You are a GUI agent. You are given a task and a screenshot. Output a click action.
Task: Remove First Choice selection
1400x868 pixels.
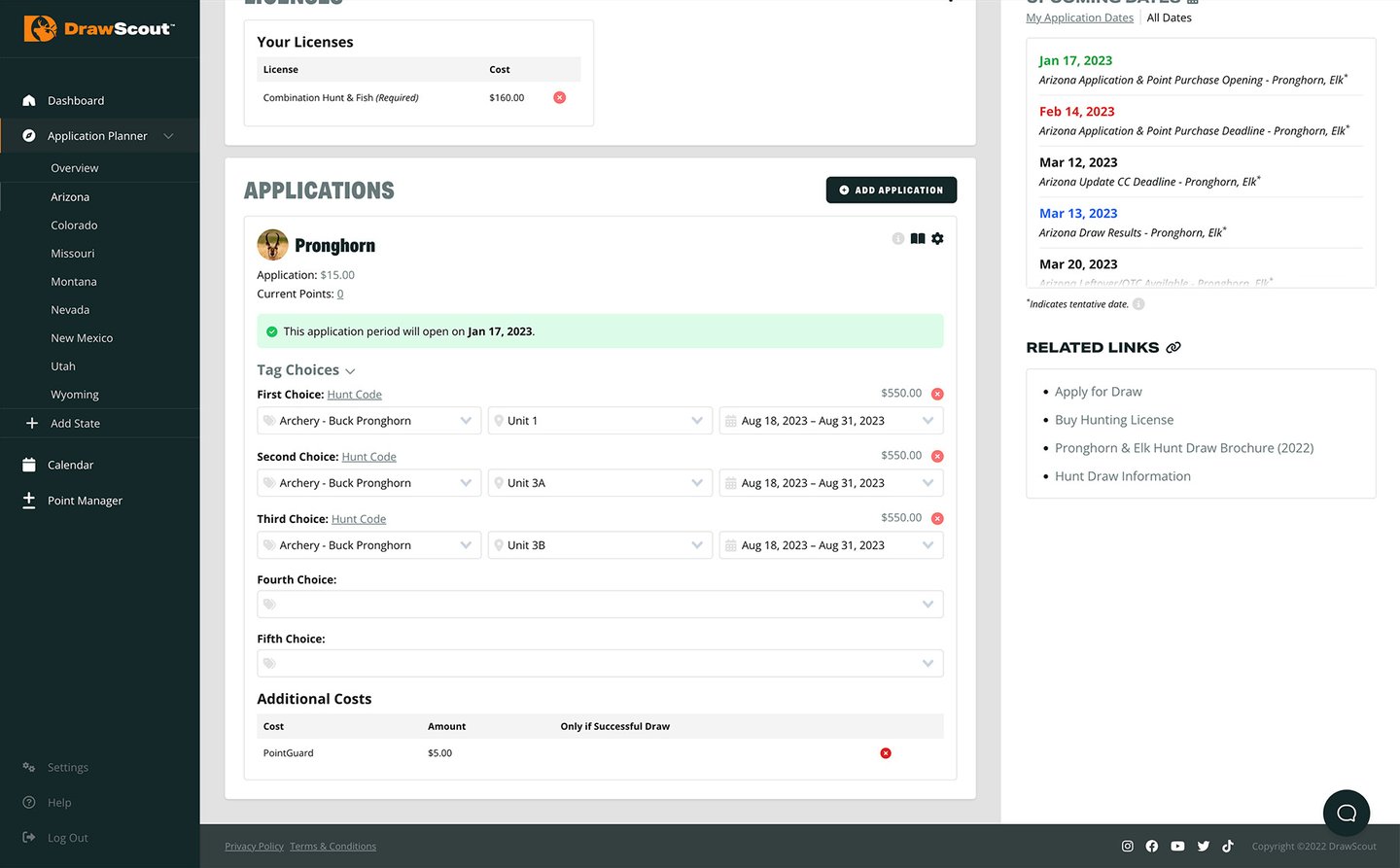tap(937, 394)
